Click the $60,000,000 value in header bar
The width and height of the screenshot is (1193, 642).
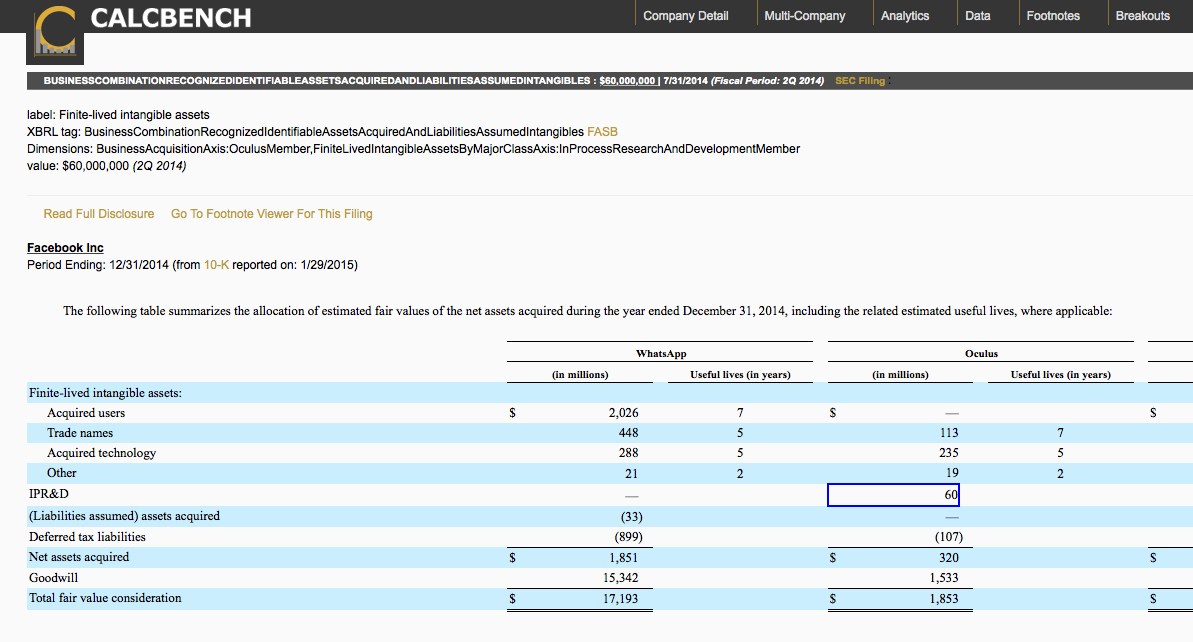tap(627, 80)
